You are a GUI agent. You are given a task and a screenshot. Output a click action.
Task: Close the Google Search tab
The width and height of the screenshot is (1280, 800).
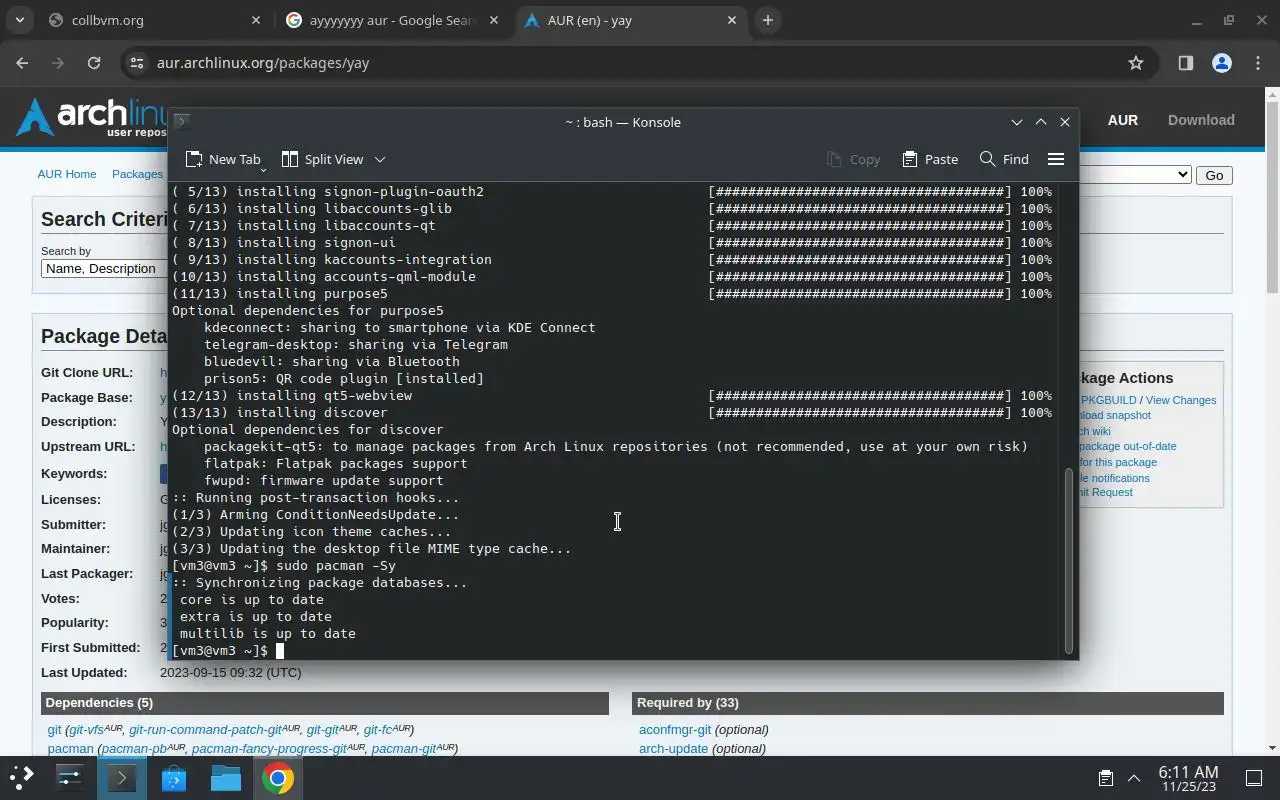click(x=494, y=20)
